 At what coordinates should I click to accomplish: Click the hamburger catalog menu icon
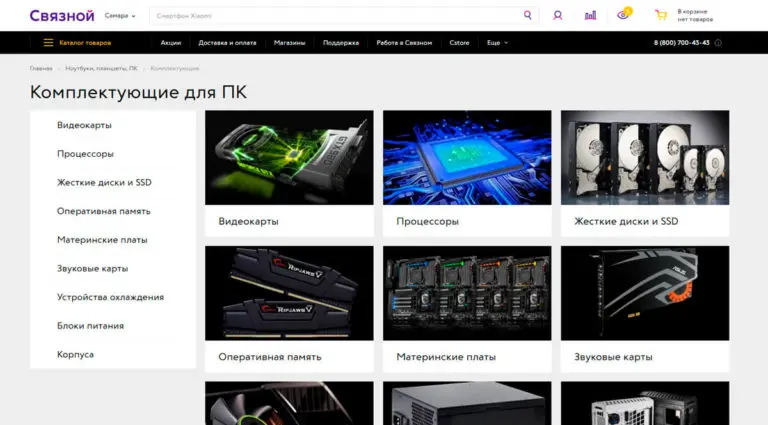click(x=48, y=43)
